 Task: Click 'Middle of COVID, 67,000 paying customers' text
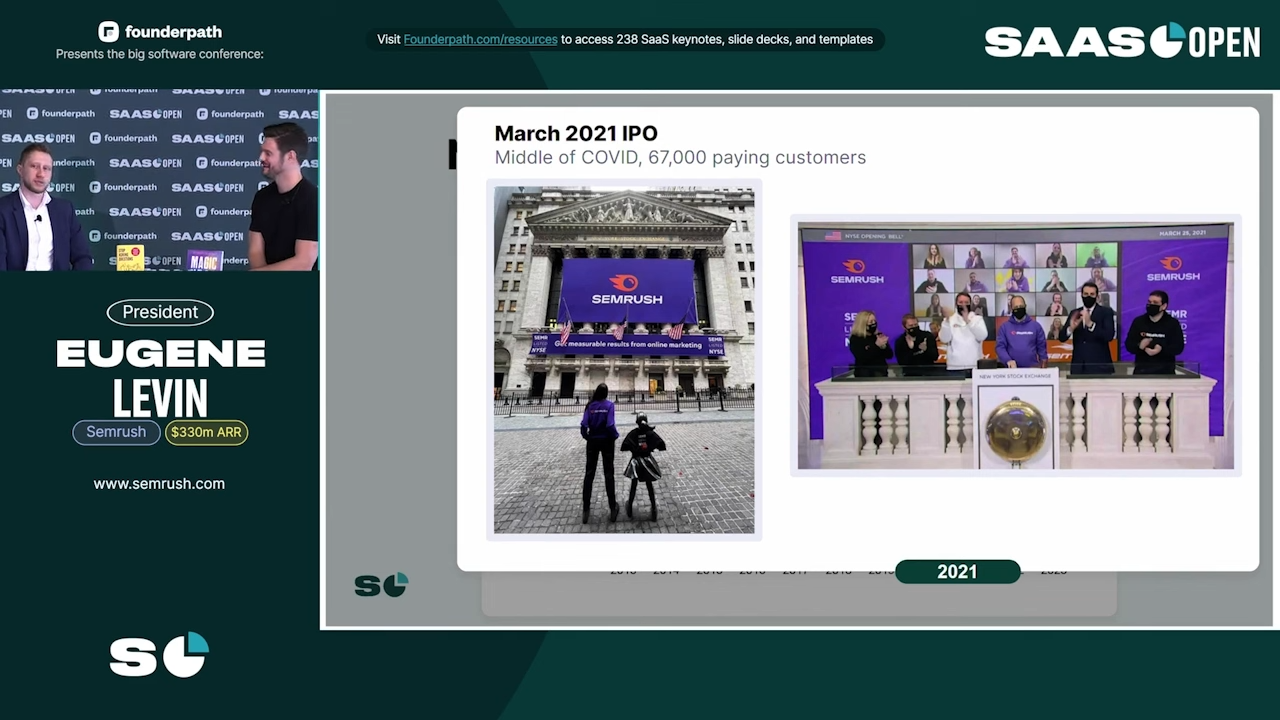click(680, 158)
